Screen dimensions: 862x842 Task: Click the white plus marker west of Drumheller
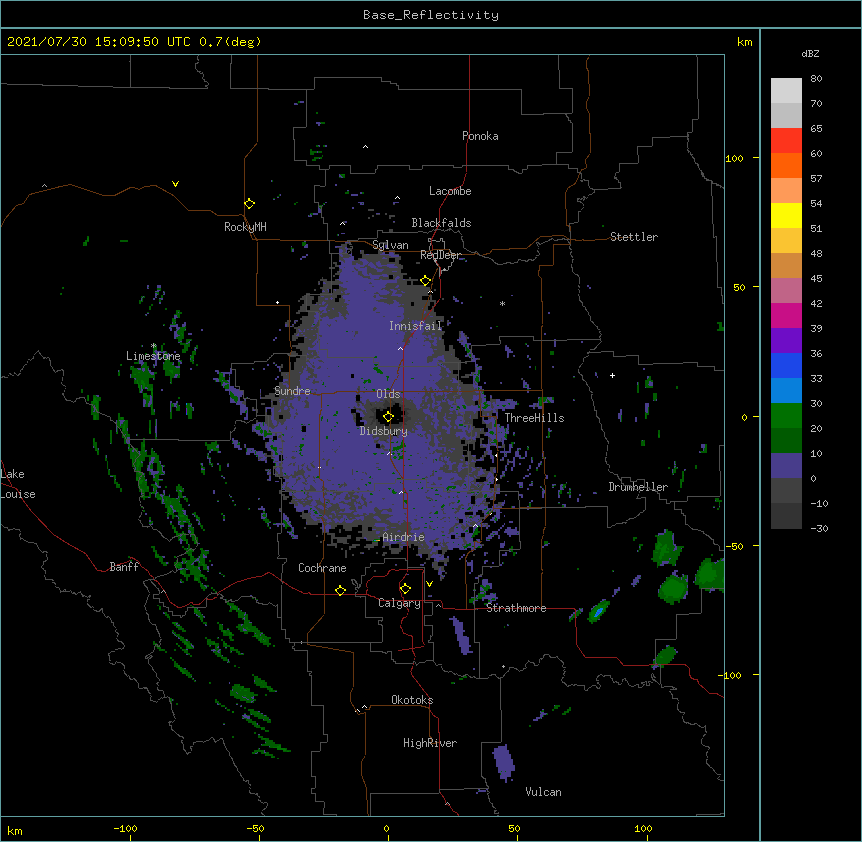(x=612, y=375)
